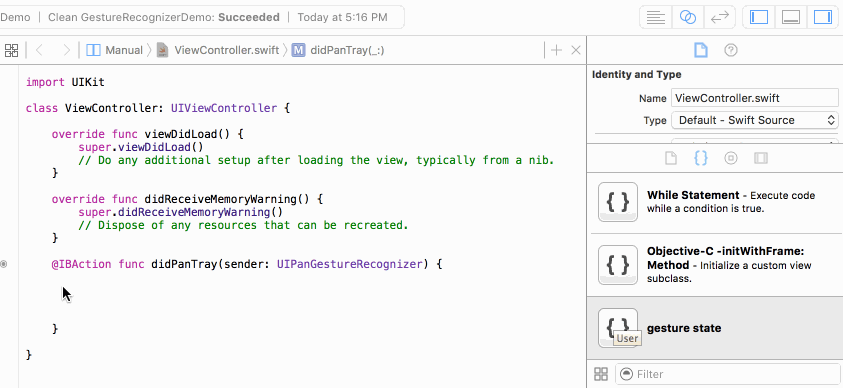Viewport: 843px width, 388px height.
Task: Select the While Statement snippet
Action: (x=715, y=202)
